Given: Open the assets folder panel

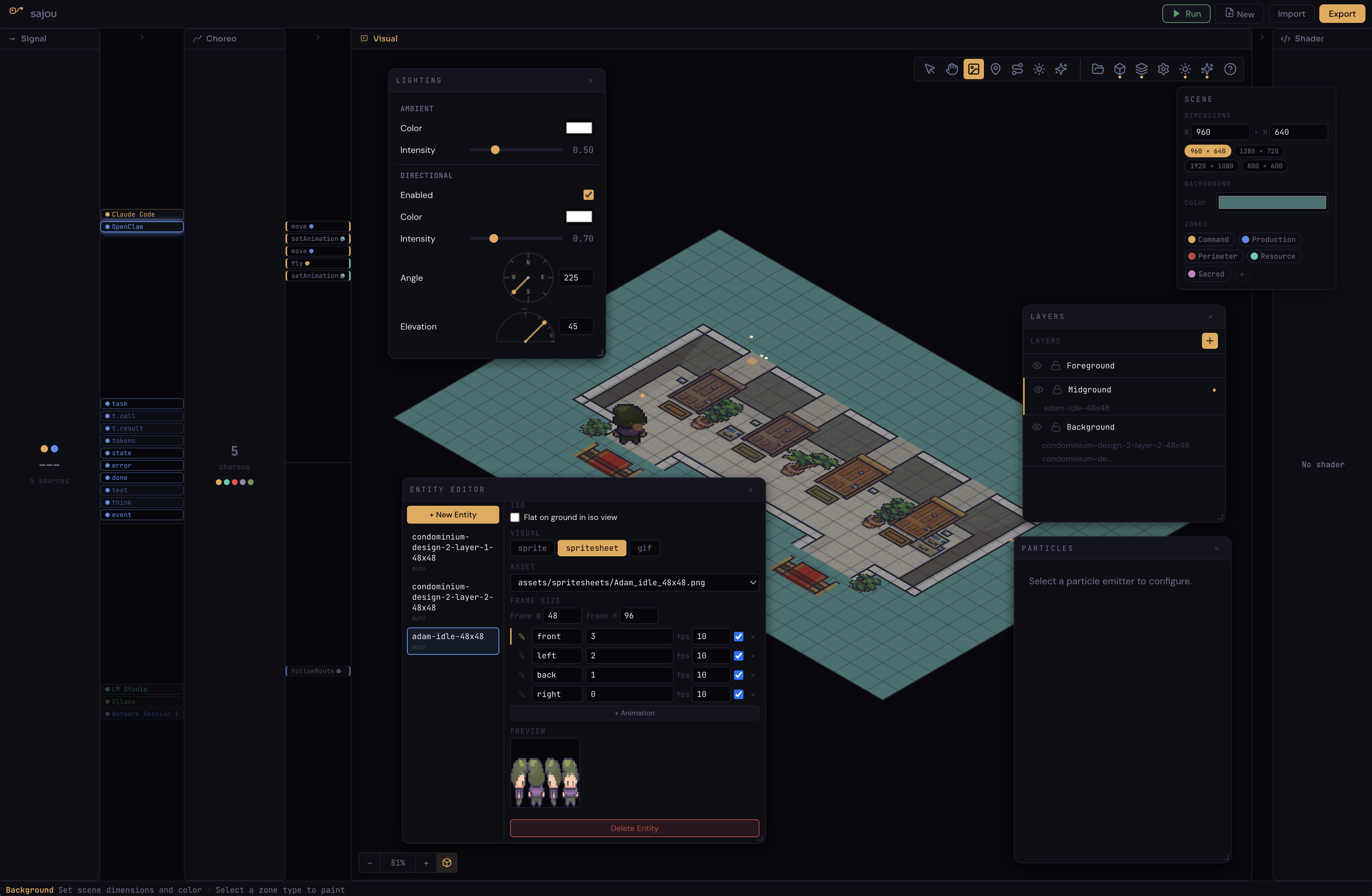Looking at the screenshot, I should [x=1098, y=69].
